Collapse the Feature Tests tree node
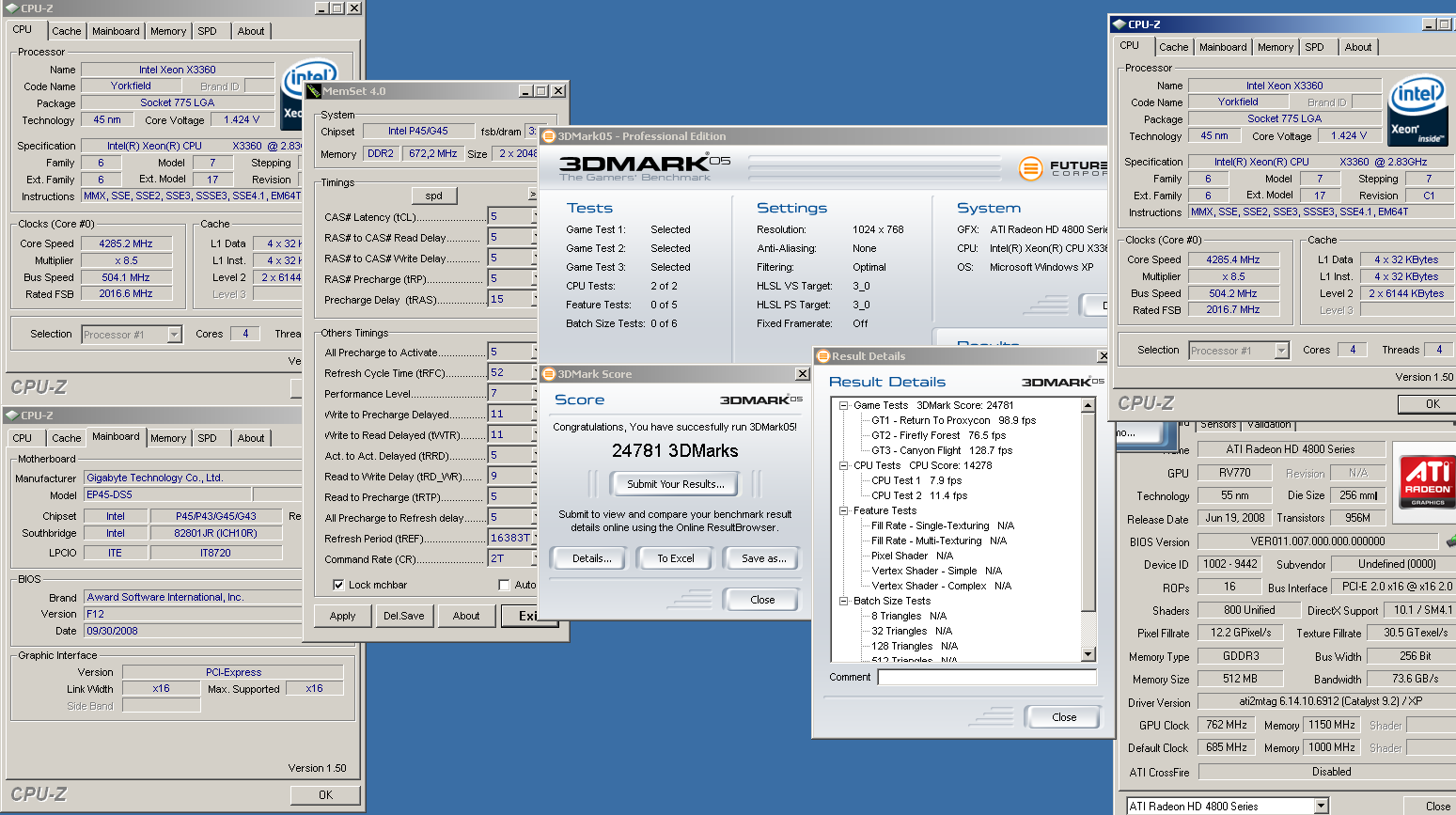Screen dimensions: 1456x815 (x=843, y=510)
